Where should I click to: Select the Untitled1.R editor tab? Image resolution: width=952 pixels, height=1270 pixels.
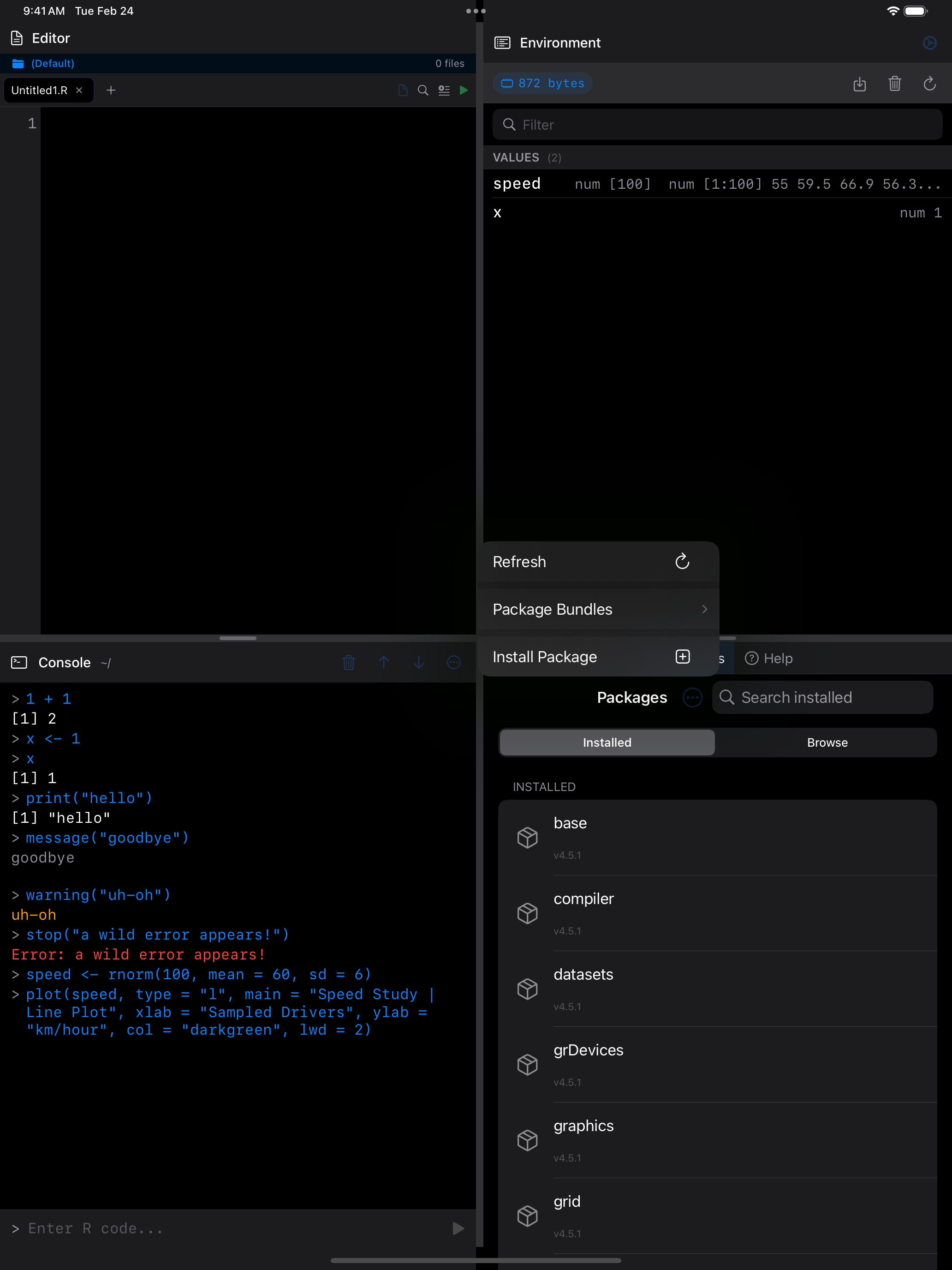[39, 90]
